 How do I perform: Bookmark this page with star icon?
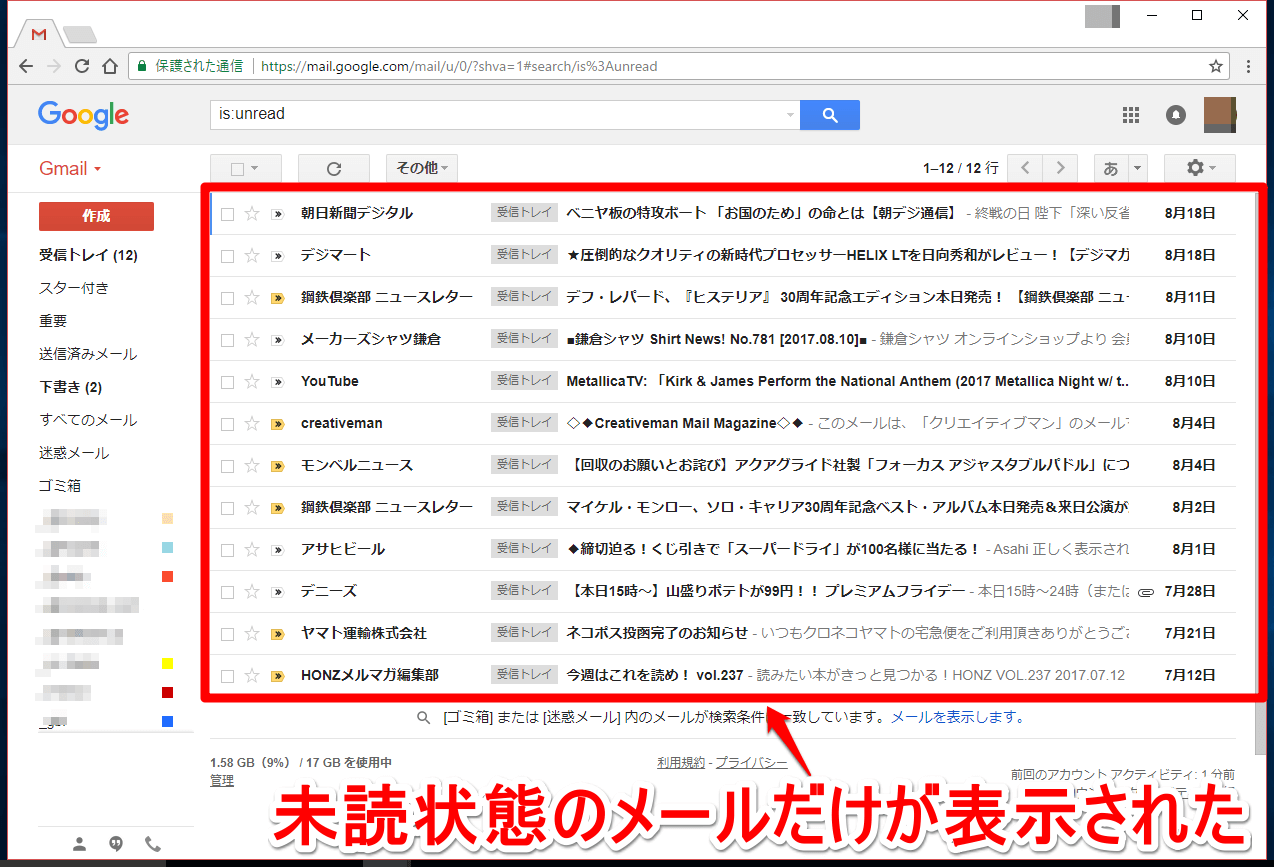tap(1215, 66)
